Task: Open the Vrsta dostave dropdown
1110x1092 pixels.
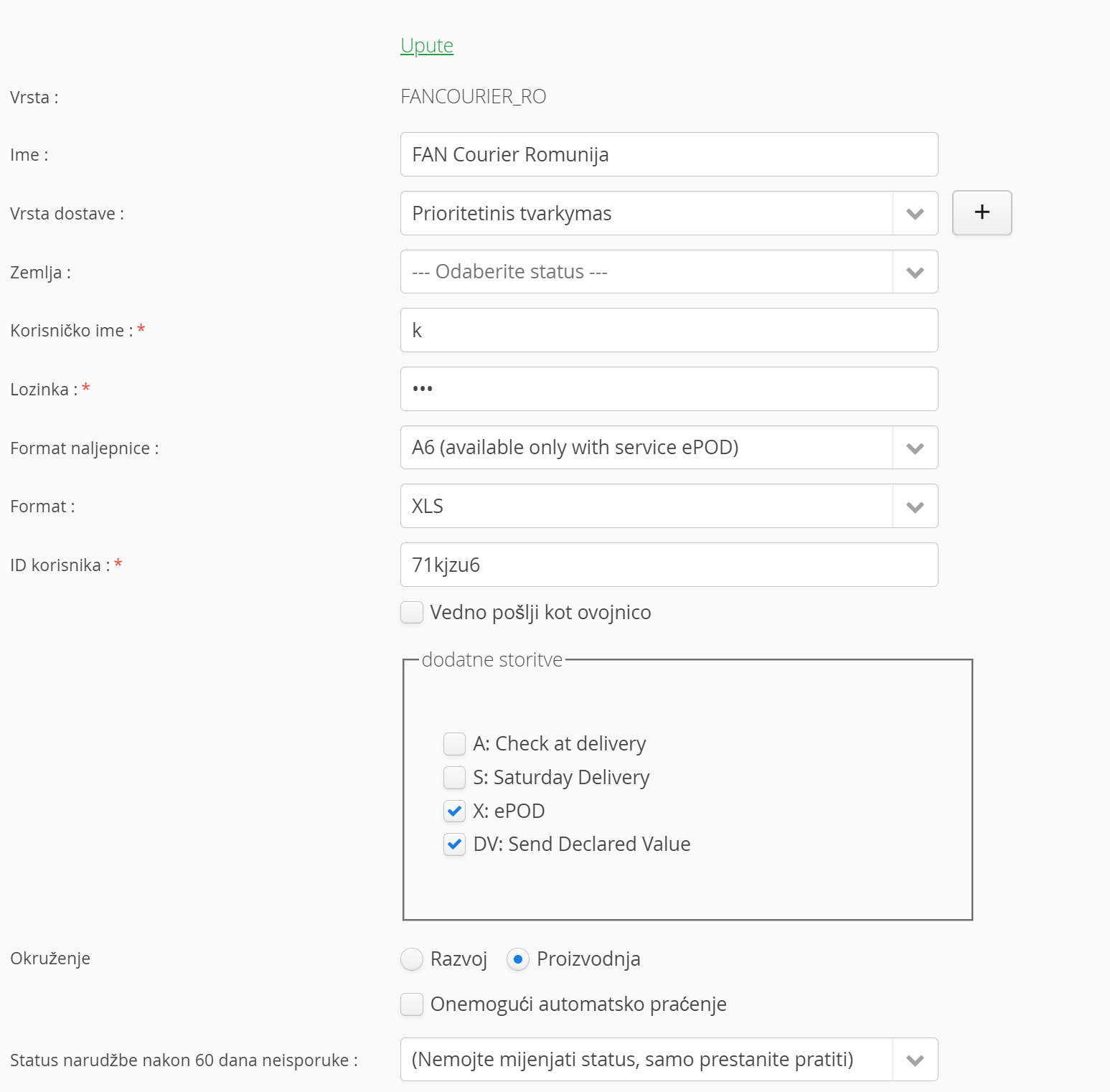Action: click(x=669, y=213)
